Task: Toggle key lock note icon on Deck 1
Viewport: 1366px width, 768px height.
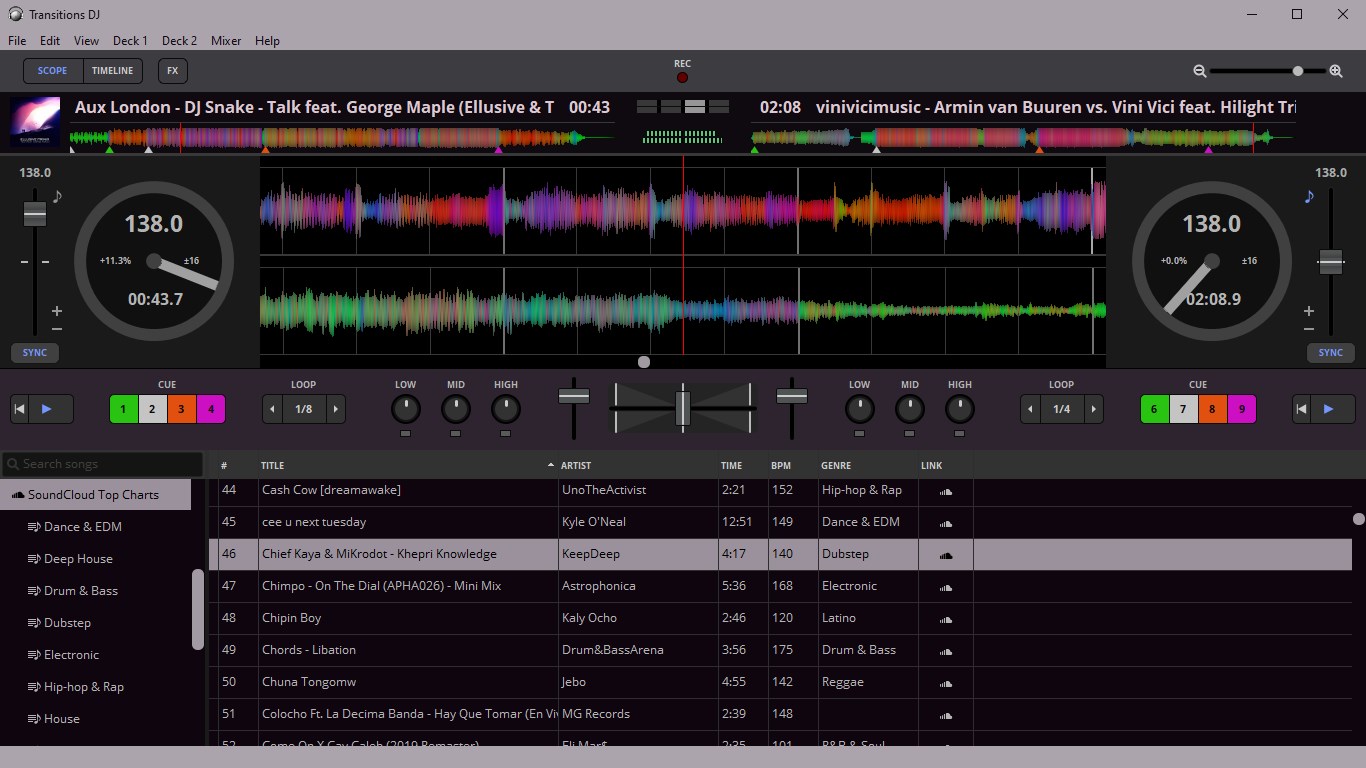Action: click(57, 198)
